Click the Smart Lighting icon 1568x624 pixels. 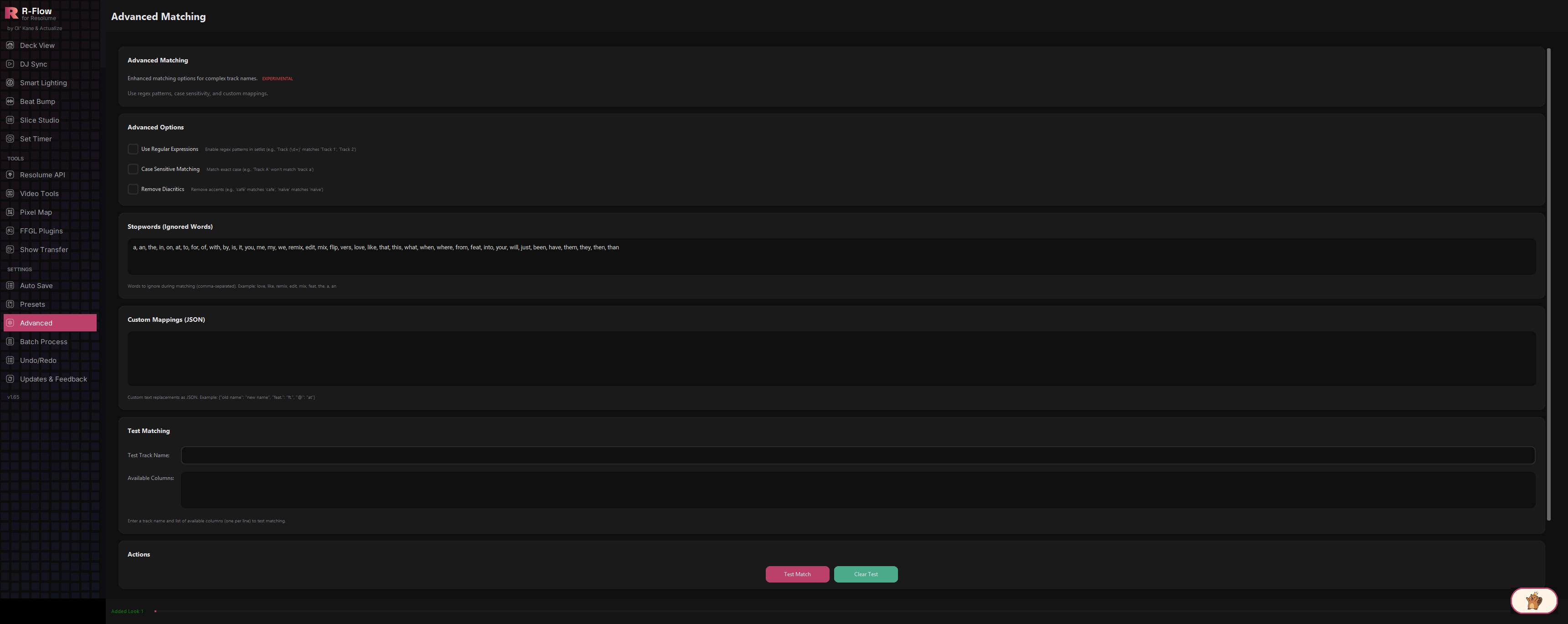10,83
